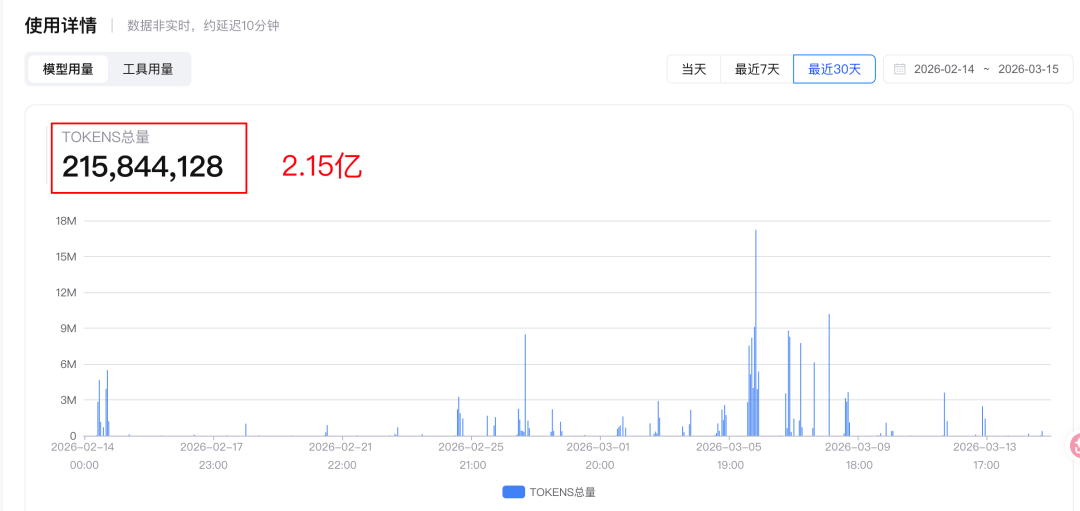The image size is (1080, 511).
Task: Click the tallest bar near 2026-03-05
Action: [756, 333]
